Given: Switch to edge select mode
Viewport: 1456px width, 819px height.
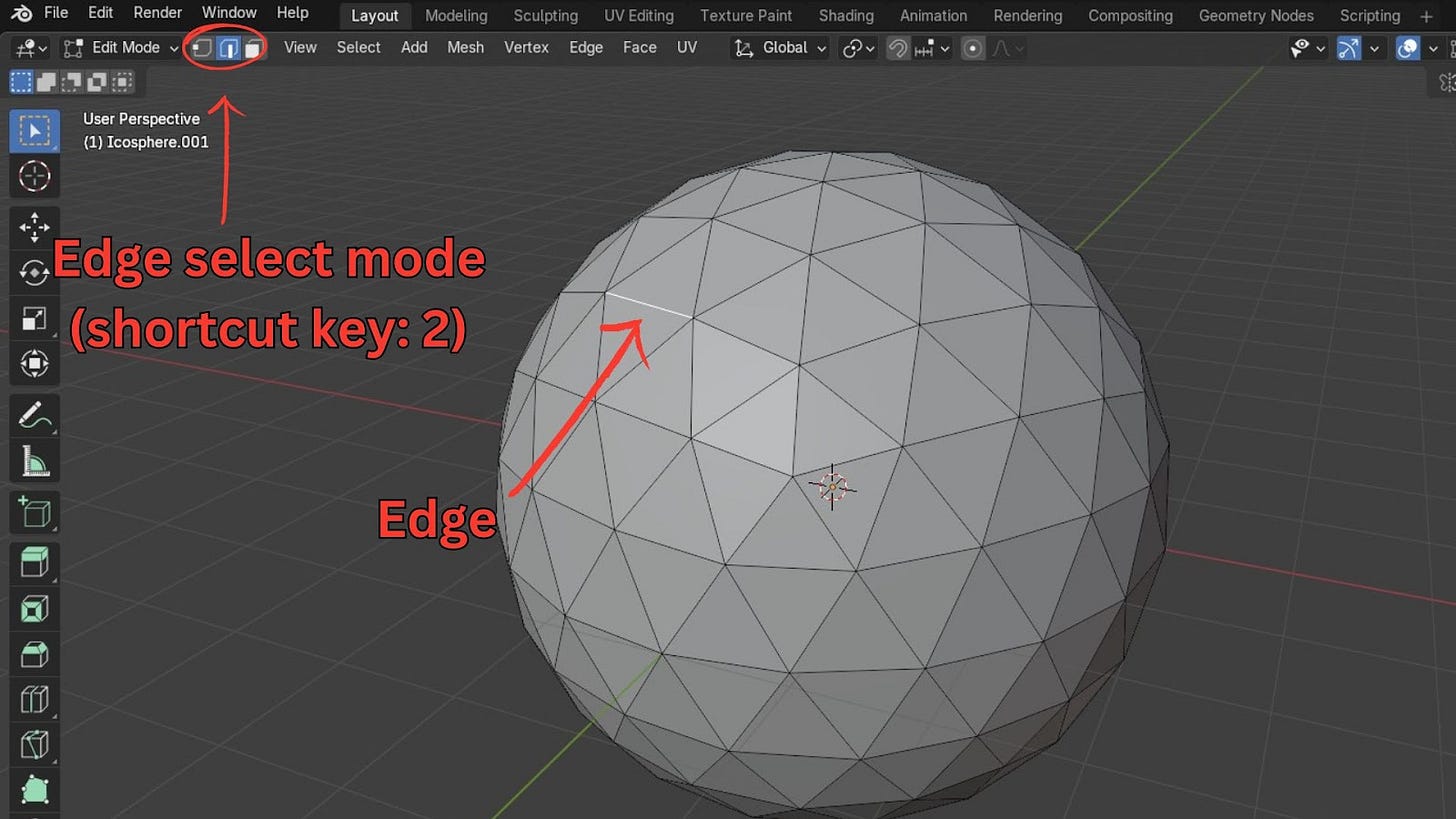Looking at the screenshot, I should click(228, 48).
